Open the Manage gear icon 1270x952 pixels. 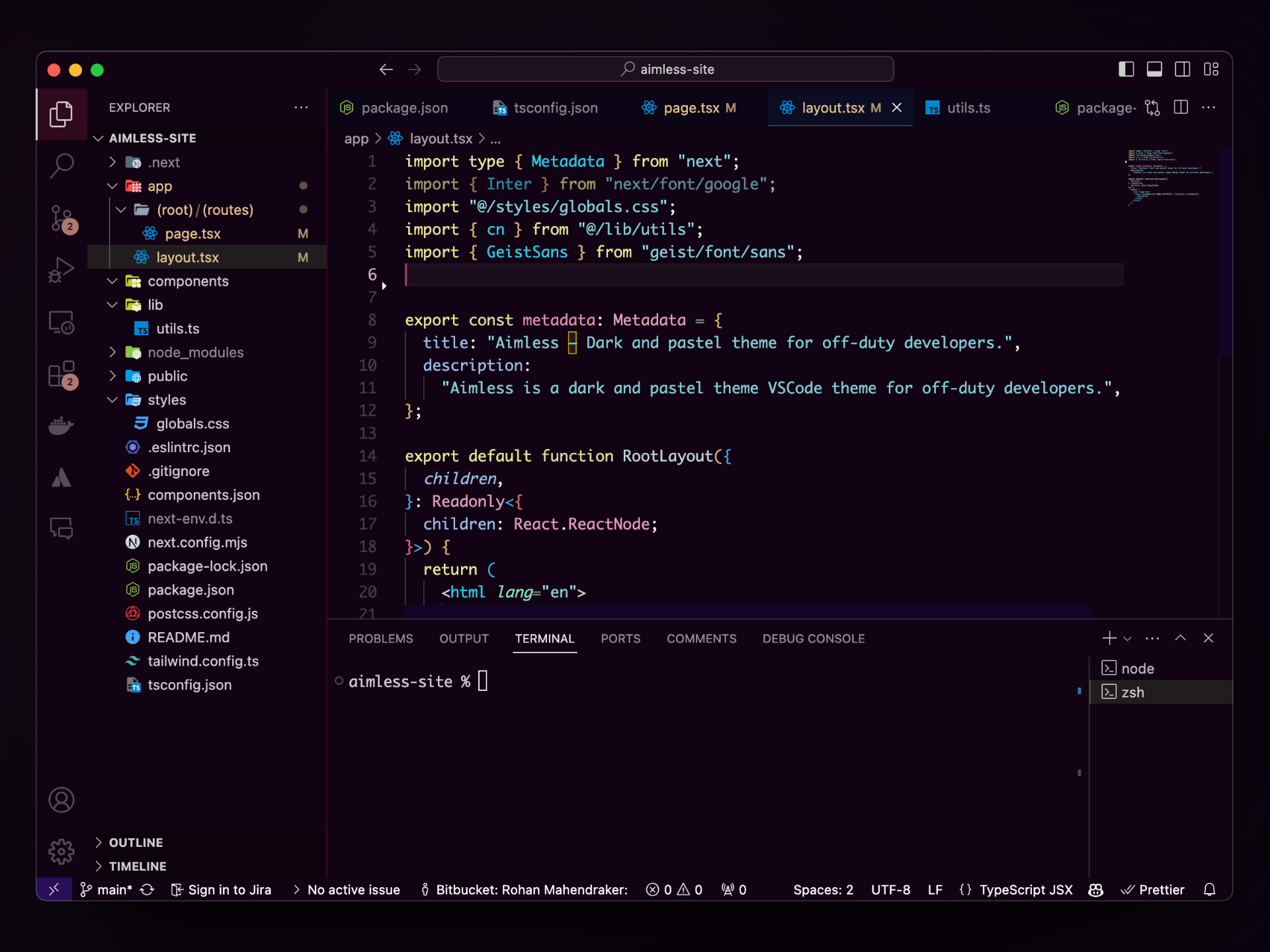(61, 852)
